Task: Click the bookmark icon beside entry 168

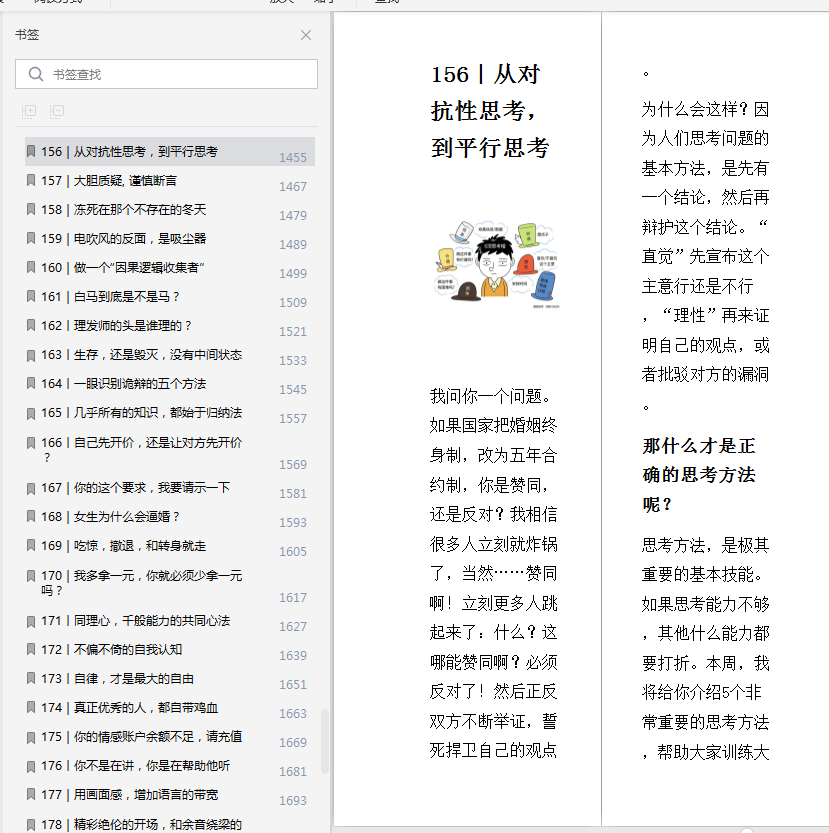Action: click(31, 516)
